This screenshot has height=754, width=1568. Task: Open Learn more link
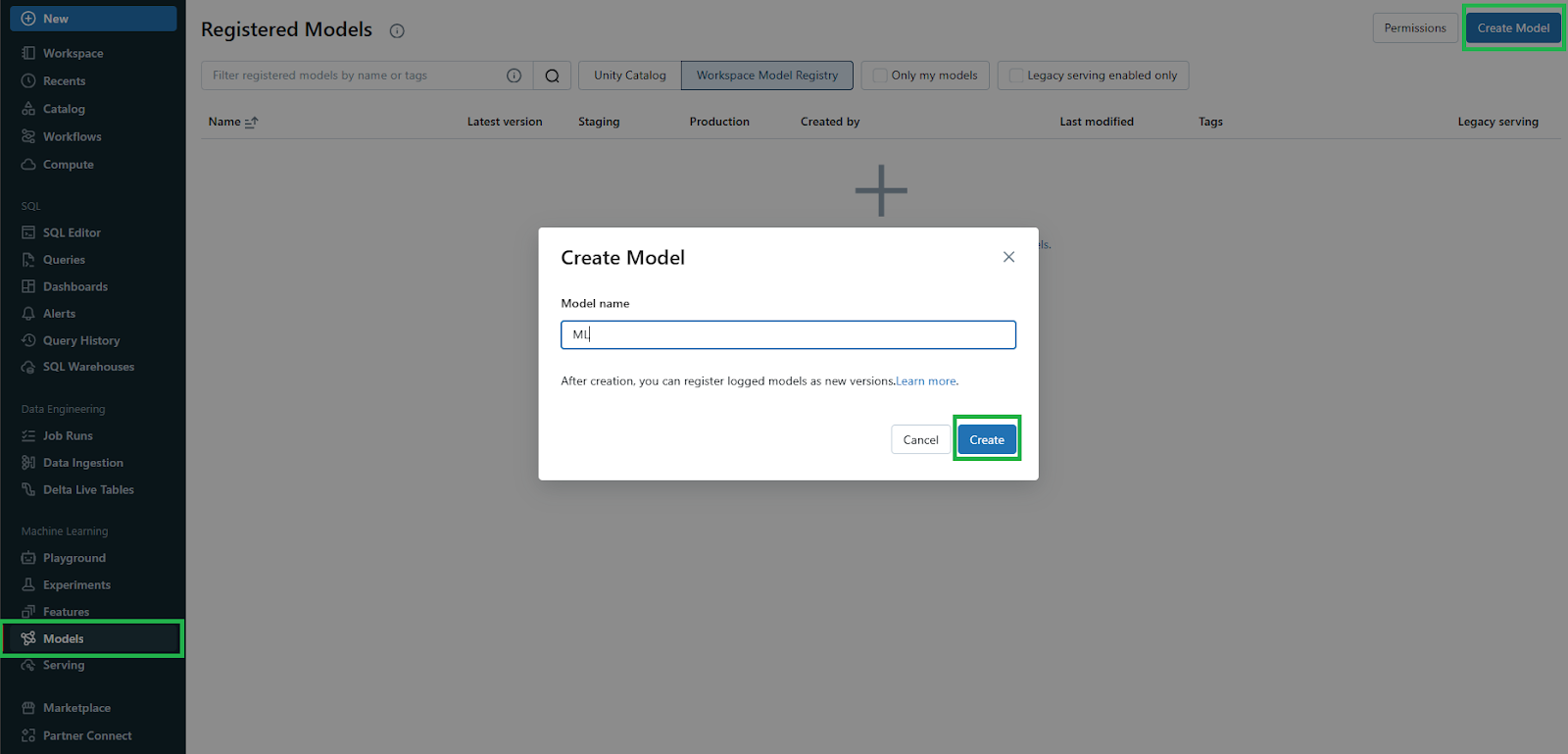tap(926, 381)
